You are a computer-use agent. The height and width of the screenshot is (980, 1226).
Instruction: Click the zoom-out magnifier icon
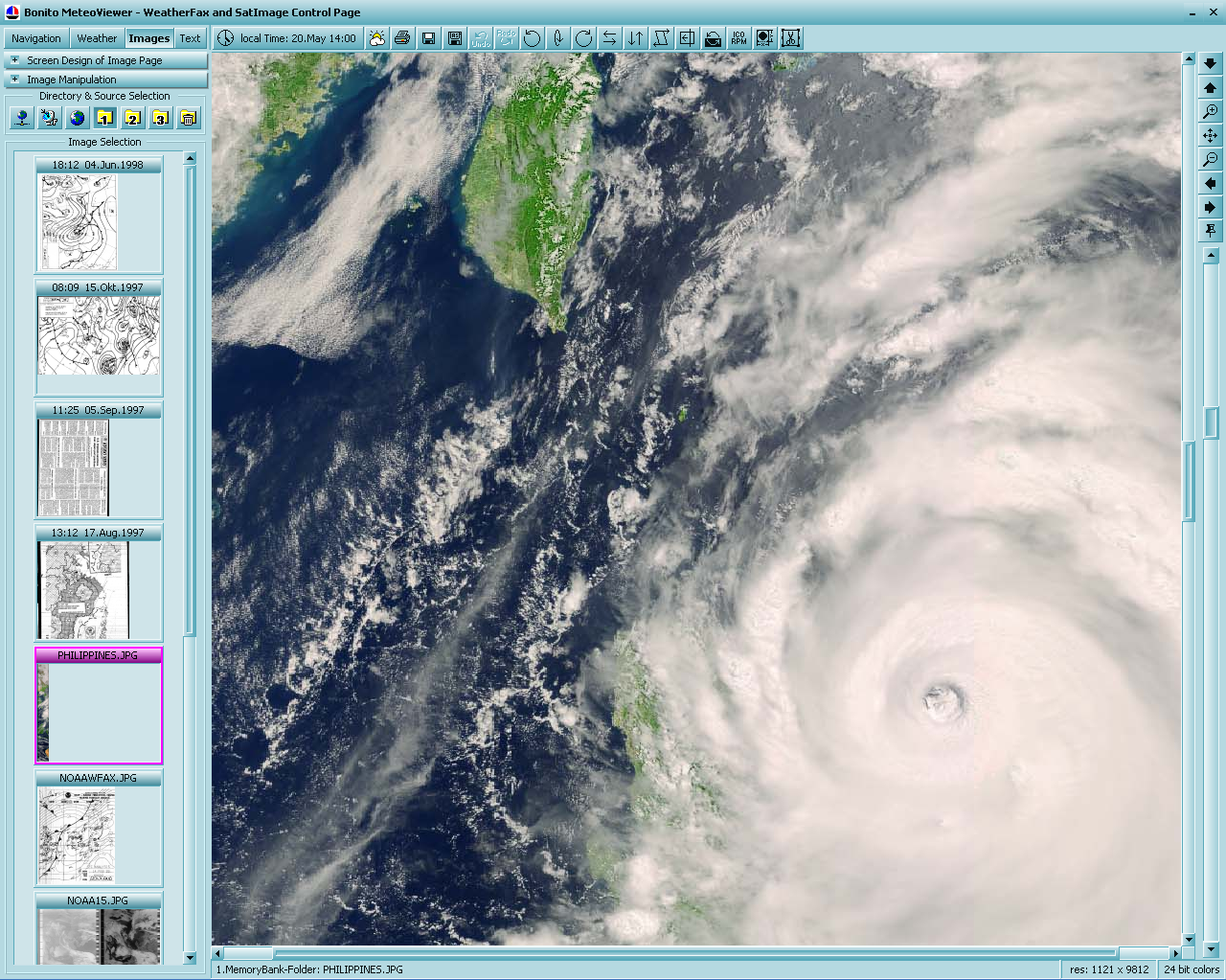pos(1211,160)
